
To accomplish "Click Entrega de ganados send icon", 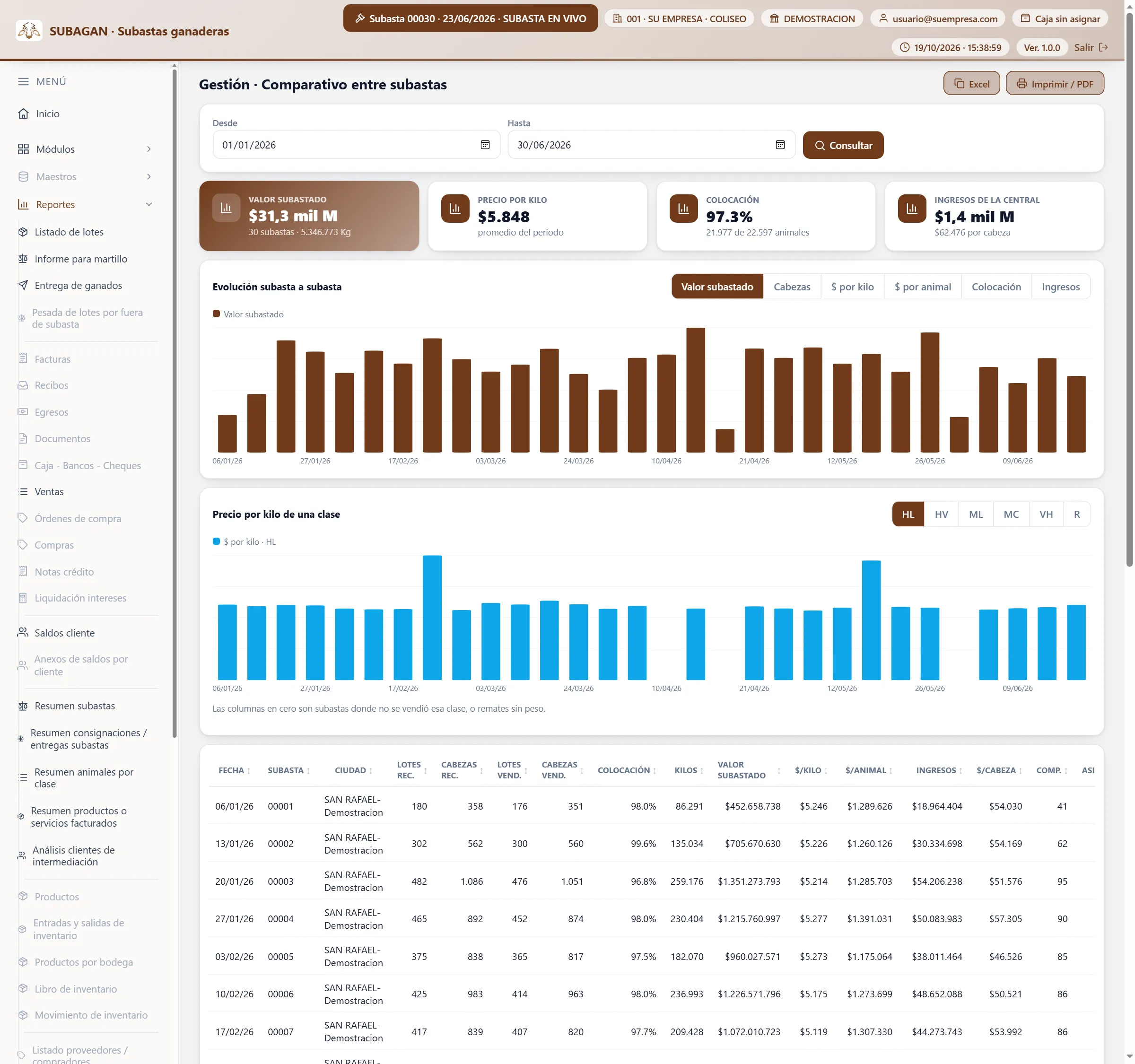I will point(23,286).
